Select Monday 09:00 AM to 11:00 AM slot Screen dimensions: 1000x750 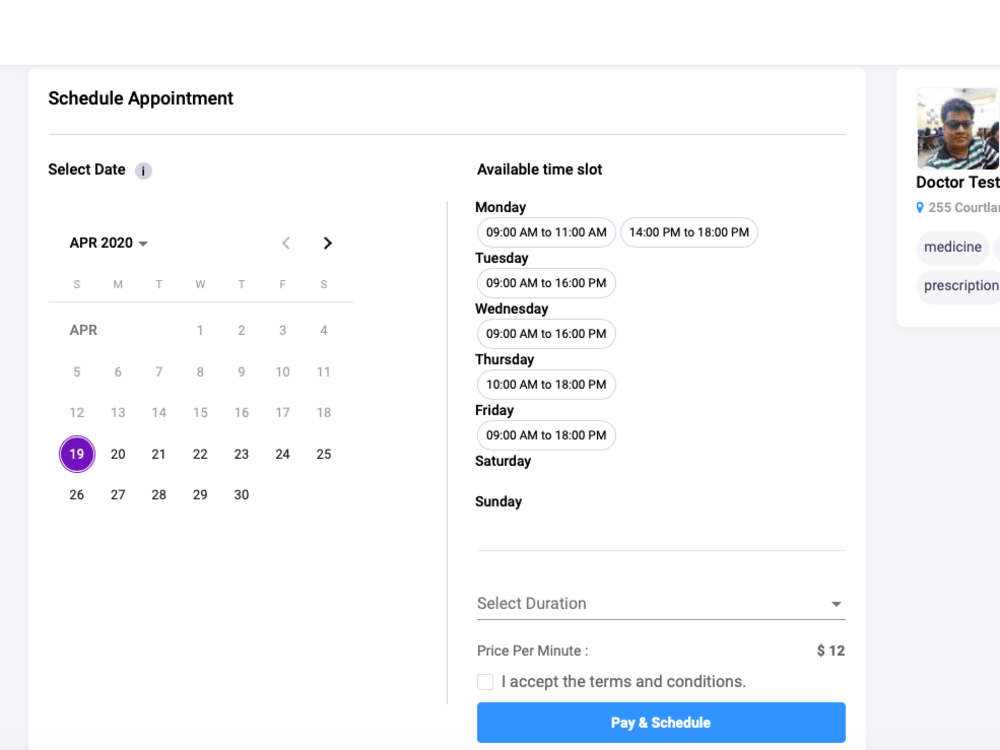(x=546, y=232)
